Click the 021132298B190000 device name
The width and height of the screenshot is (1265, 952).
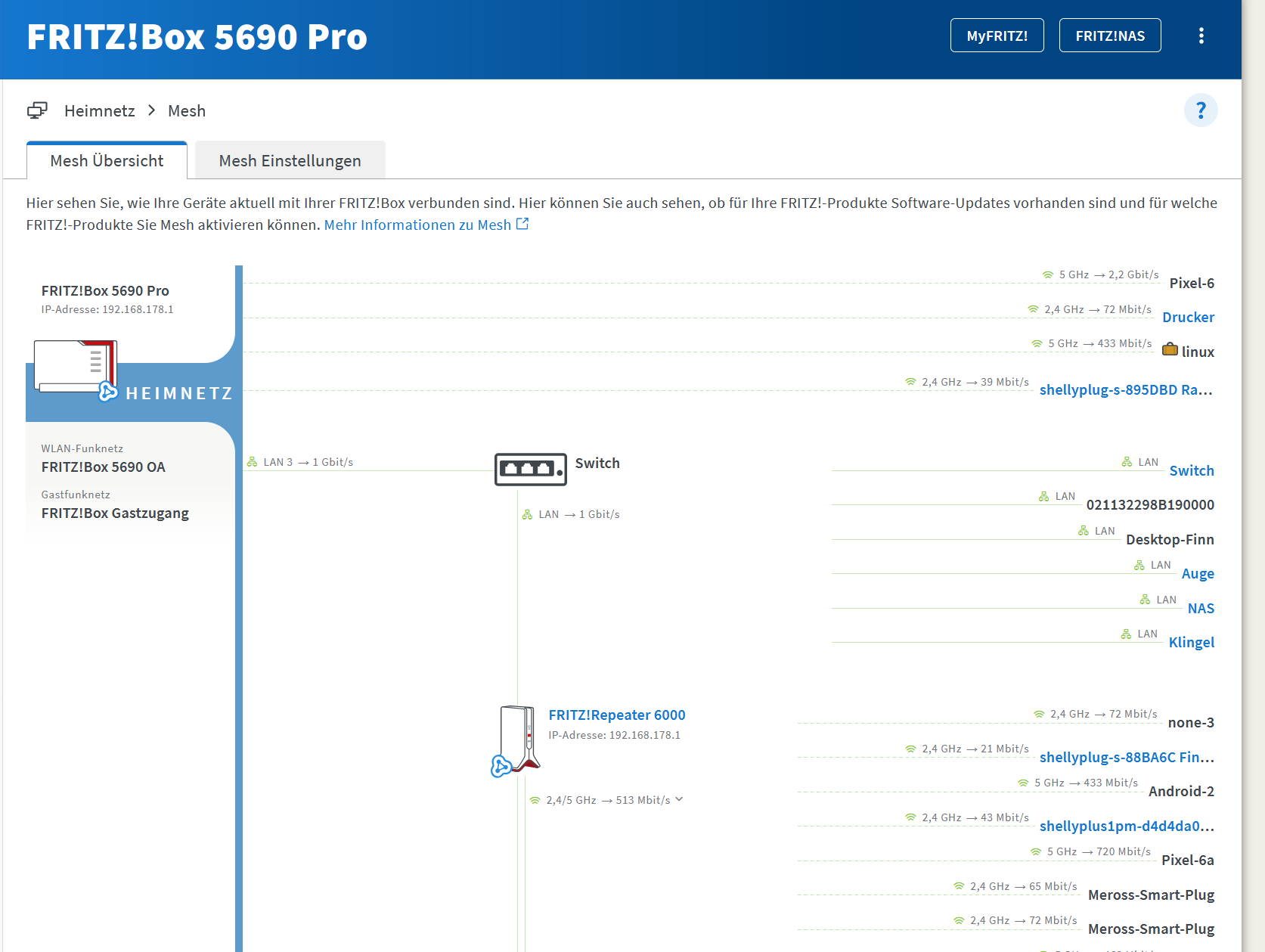(1150, 504)
